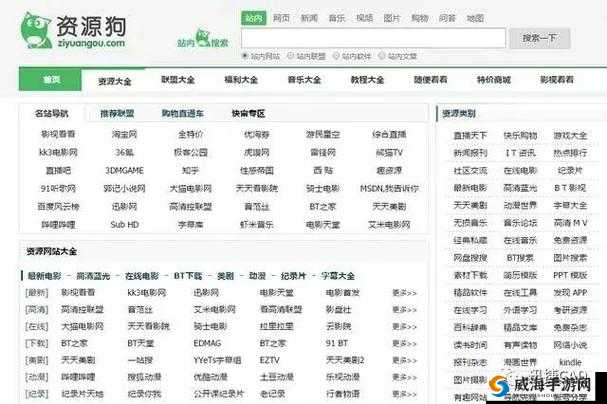The width and height of the screenshot is (607, 404).
Task: Open 音乐大全 in the navigation bar
Action: (304, 80)
